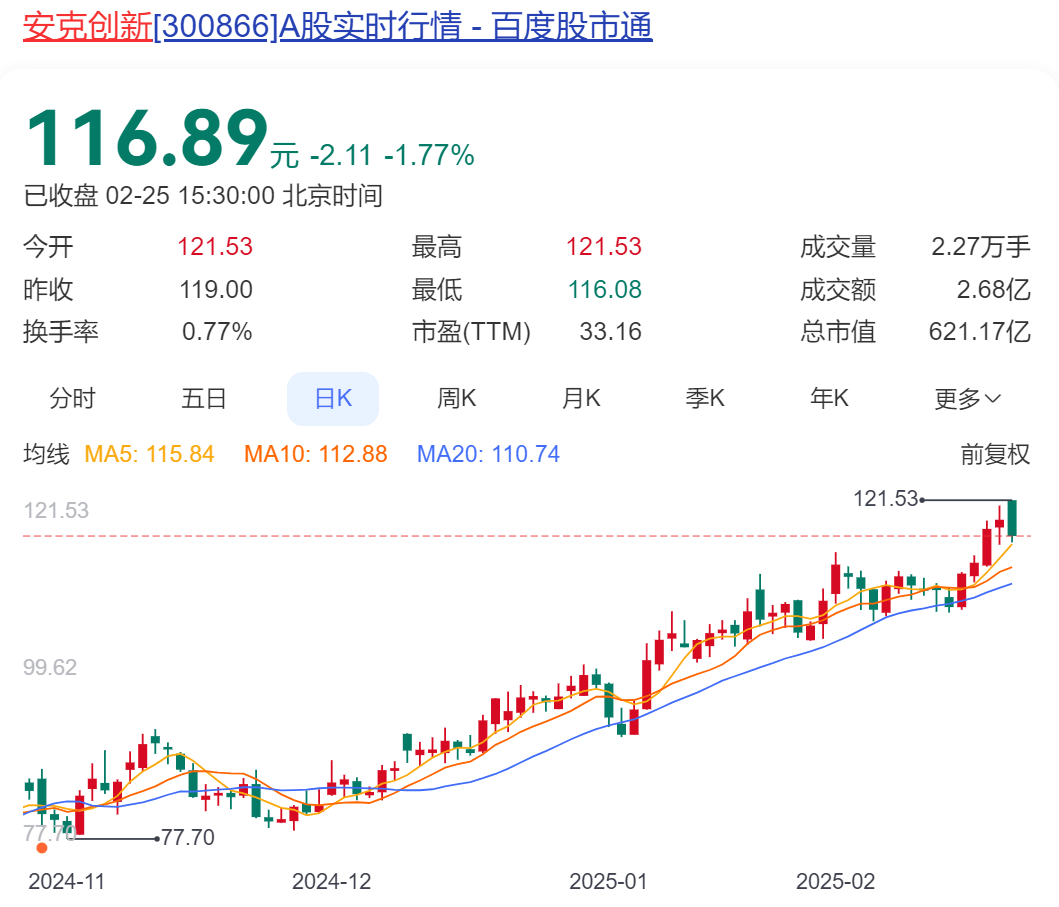This screenshot has width=1059, height=907.
Task: Click the latest green candlestick at chart's right
Action: tap(1013, 518)
